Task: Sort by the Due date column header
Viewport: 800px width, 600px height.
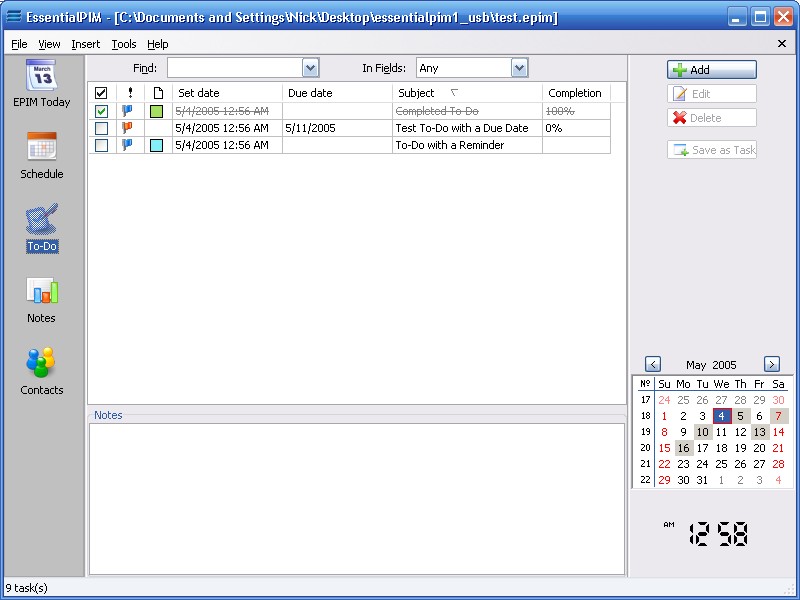Action: 337,93
